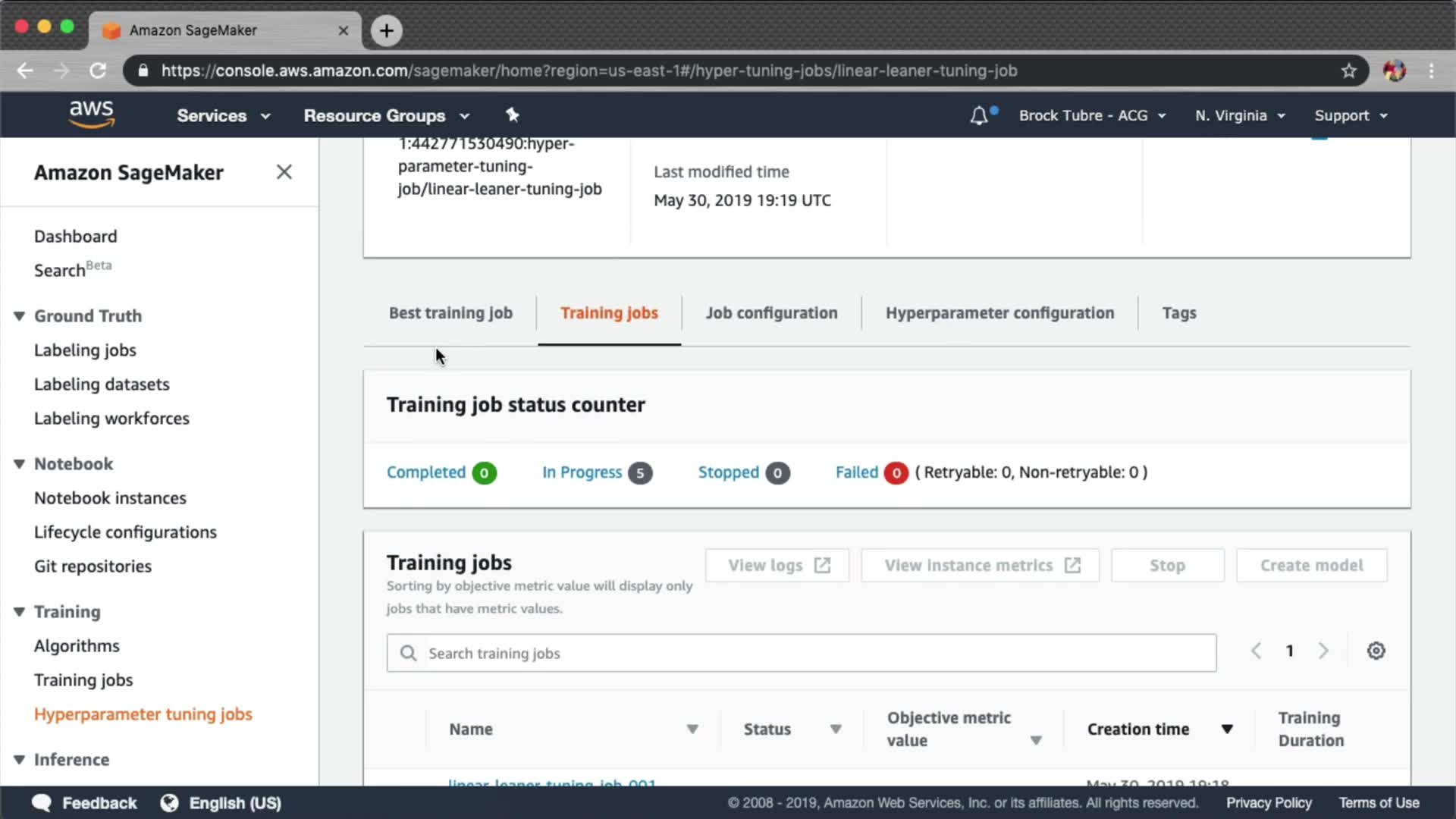Image resolution: width=1456 pixels, height=819 pixels.
Task: Collapse the Notebook section
Action: pos(20,464)
